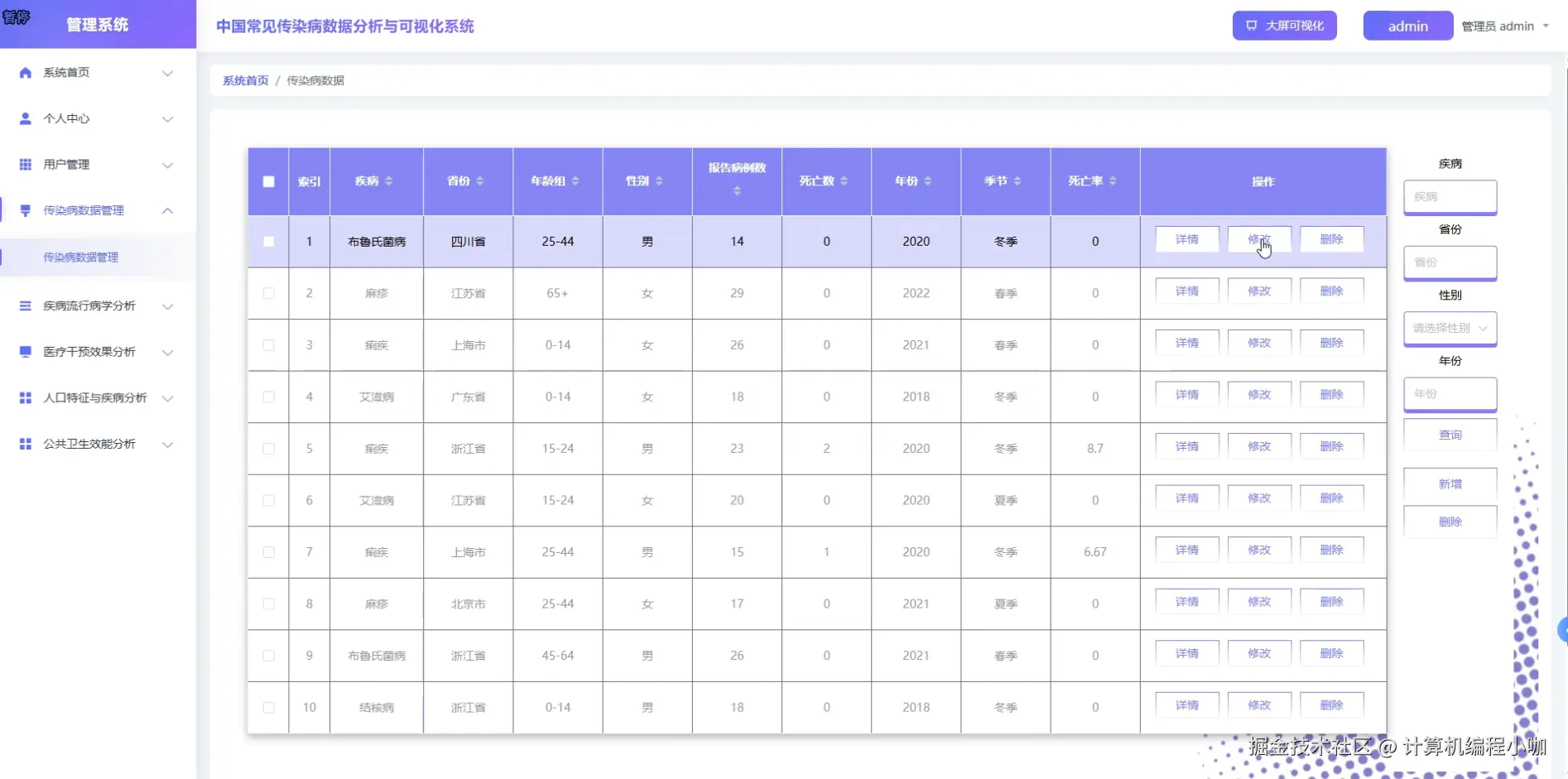Click the icon beside 传染病数据管理 menu
This screenshot has width=1568, height=779.
(26, 210)
